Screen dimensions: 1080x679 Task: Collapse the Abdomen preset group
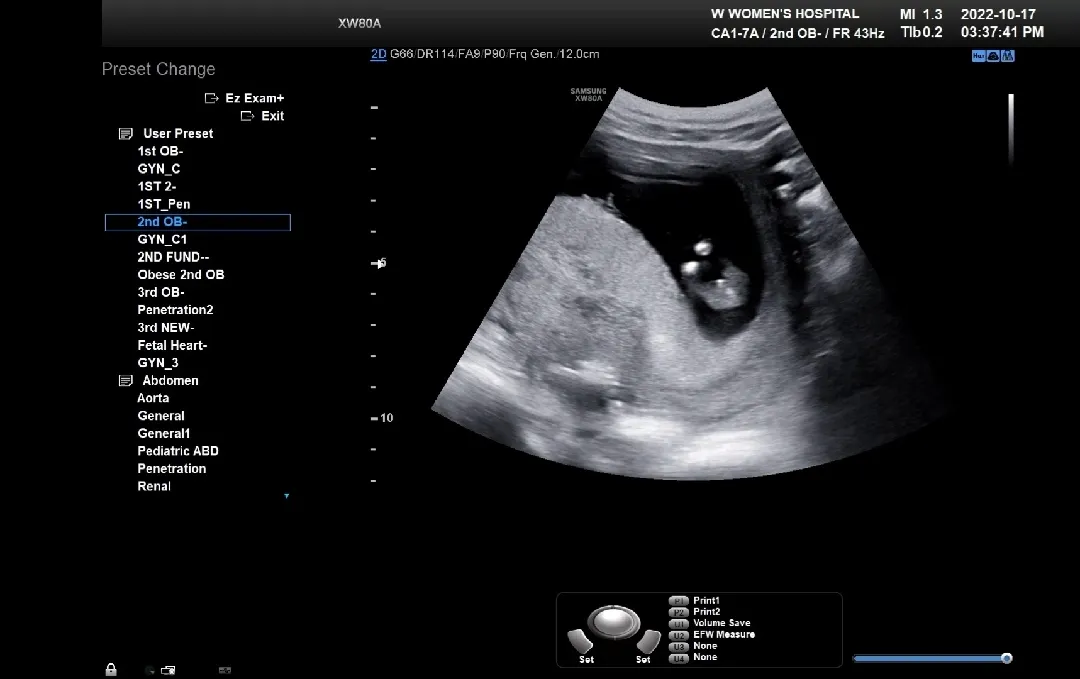[x=125, y=381]
